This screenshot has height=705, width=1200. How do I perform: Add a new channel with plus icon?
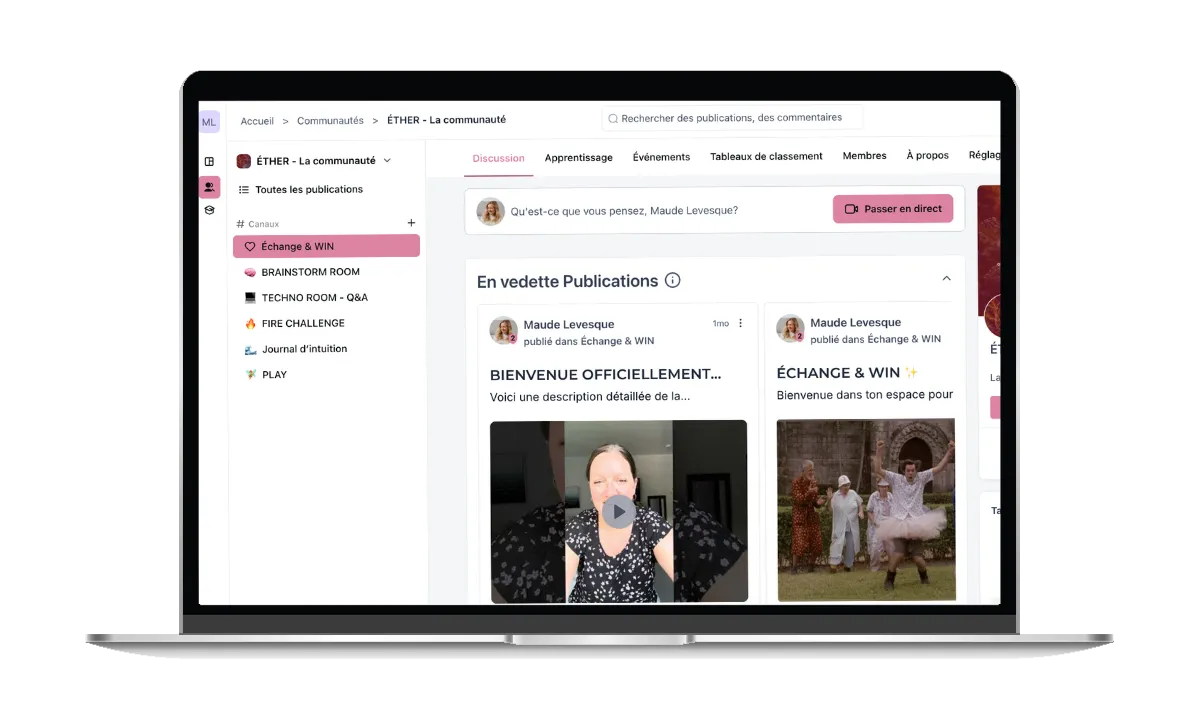point(411,223)
